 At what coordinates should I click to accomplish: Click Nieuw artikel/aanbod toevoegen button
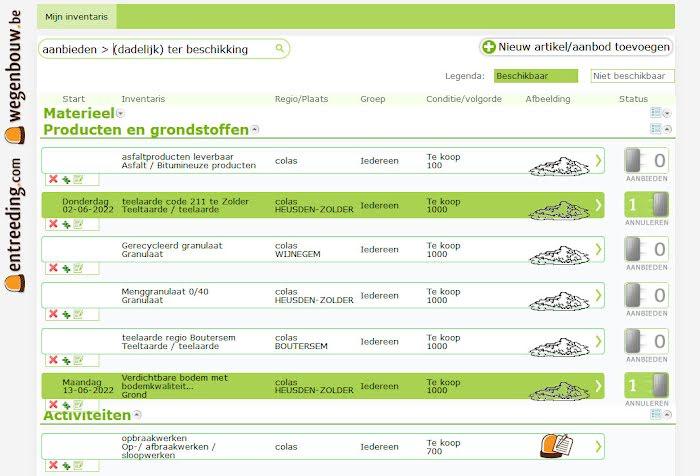[575, 47]
